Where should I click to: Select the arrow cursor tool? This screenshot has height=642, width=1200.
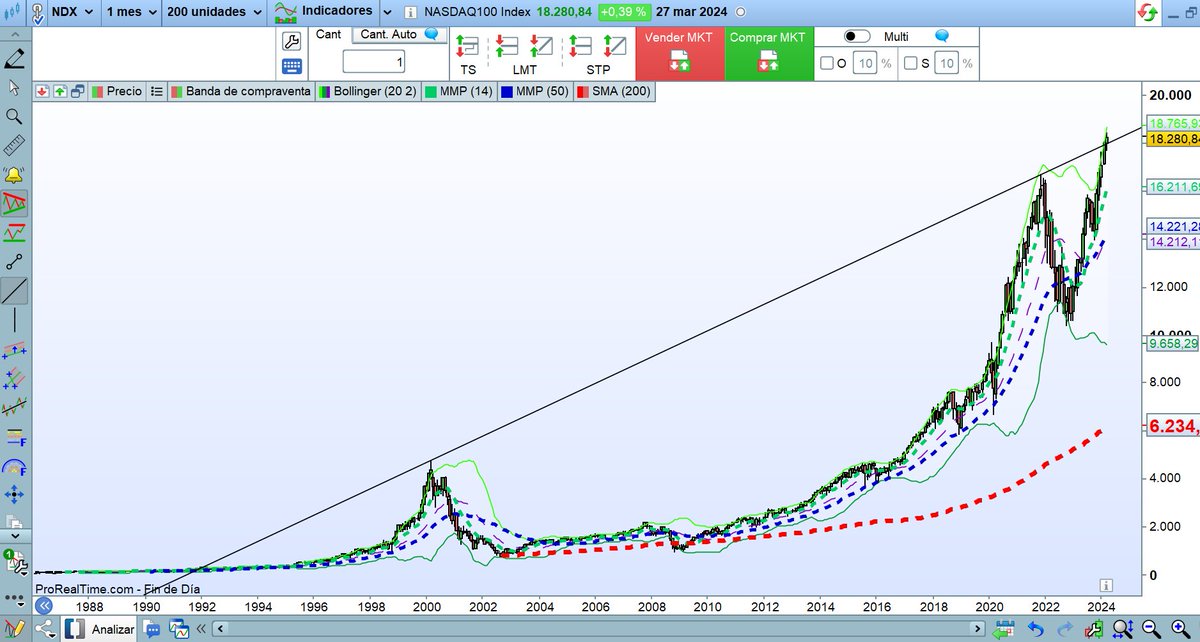(14, 87)
